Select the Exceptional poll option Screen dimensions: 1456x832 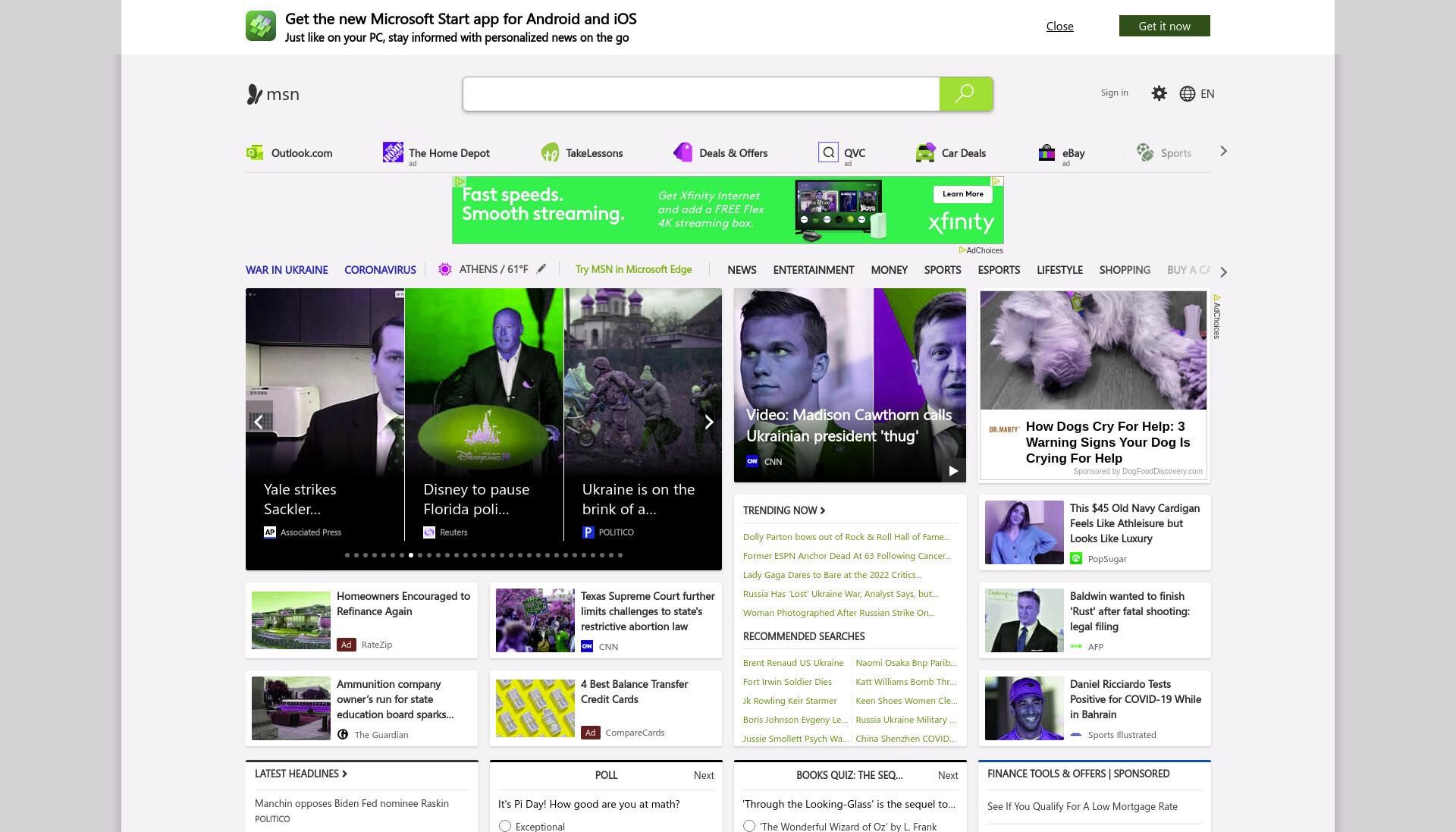[x=505, y=826]
